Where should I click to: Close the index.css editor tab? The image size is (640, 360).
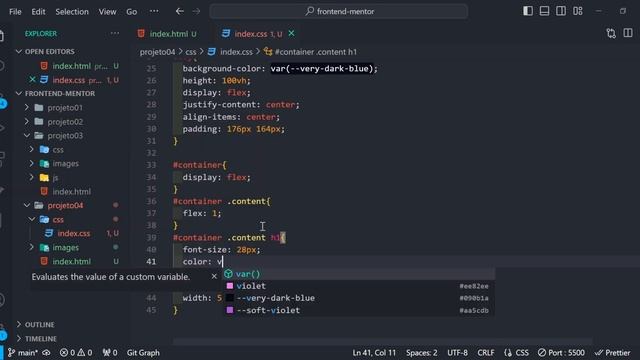pos(291,33)
